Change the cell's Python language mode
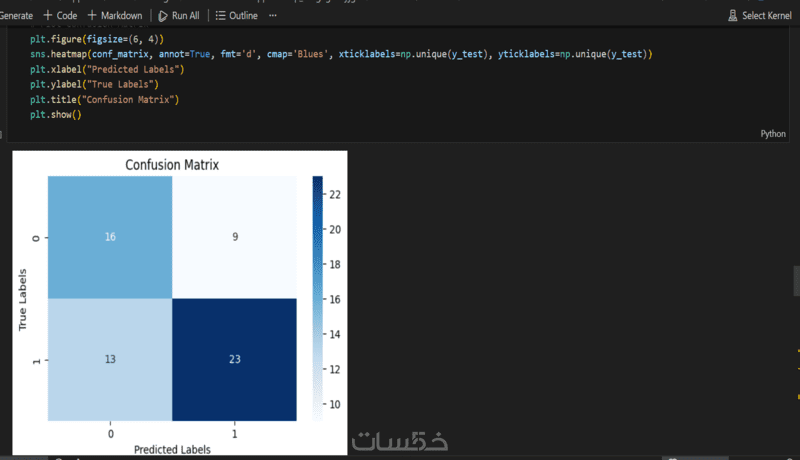 point(772,133)
